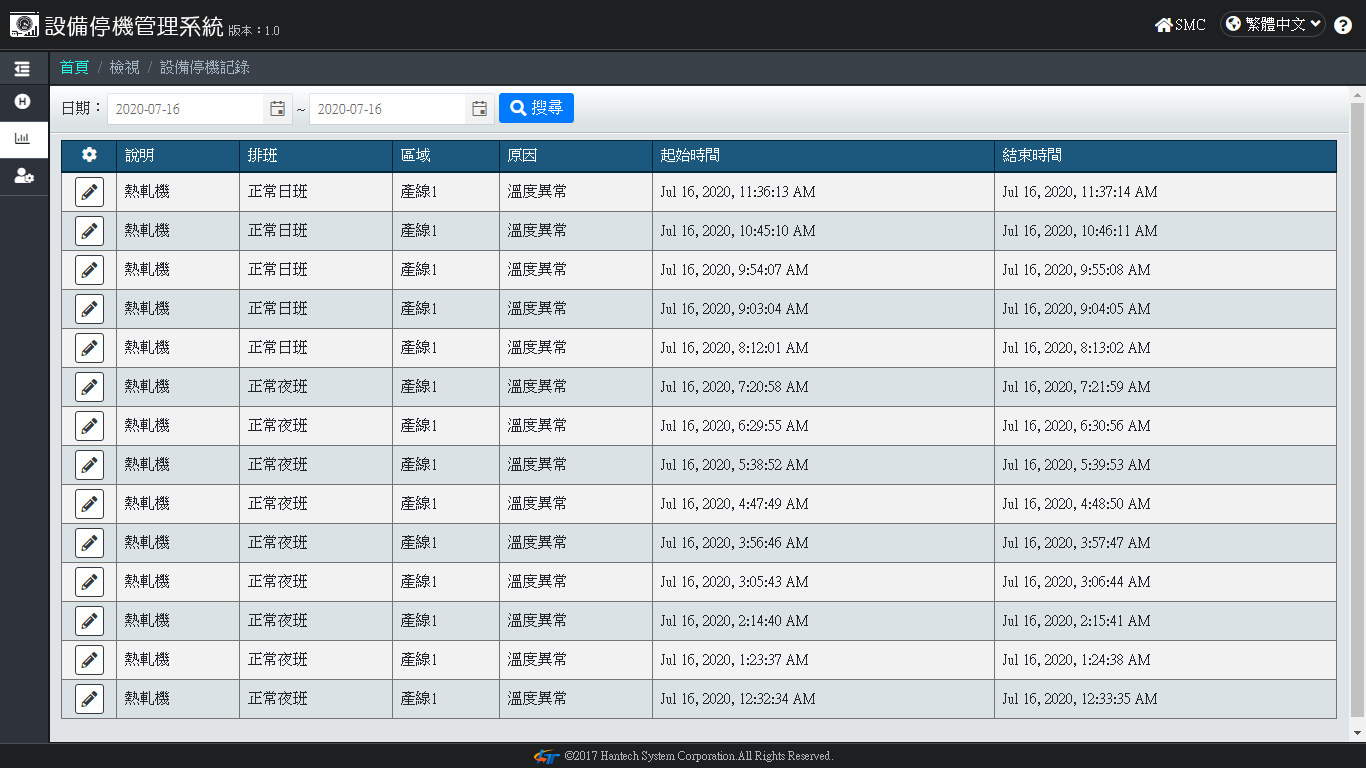The width and height of the screenshot is (1366, 768).
Task: Open the start date calendar picker
Action: point(278,109)
